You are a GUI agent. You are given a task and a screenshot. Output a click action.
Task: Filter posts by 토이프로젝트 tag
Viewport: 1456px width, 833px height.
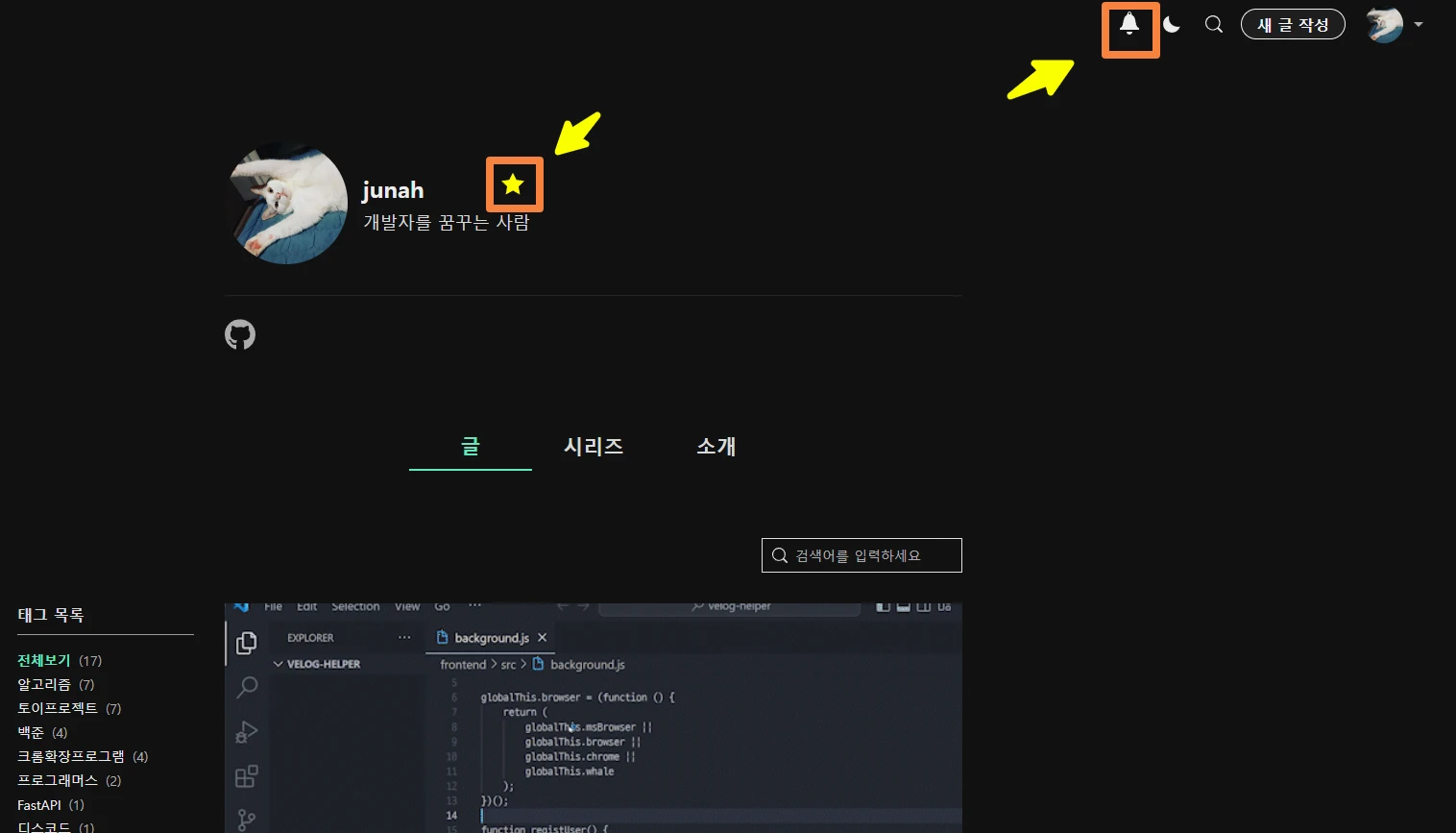coord(58,708)
